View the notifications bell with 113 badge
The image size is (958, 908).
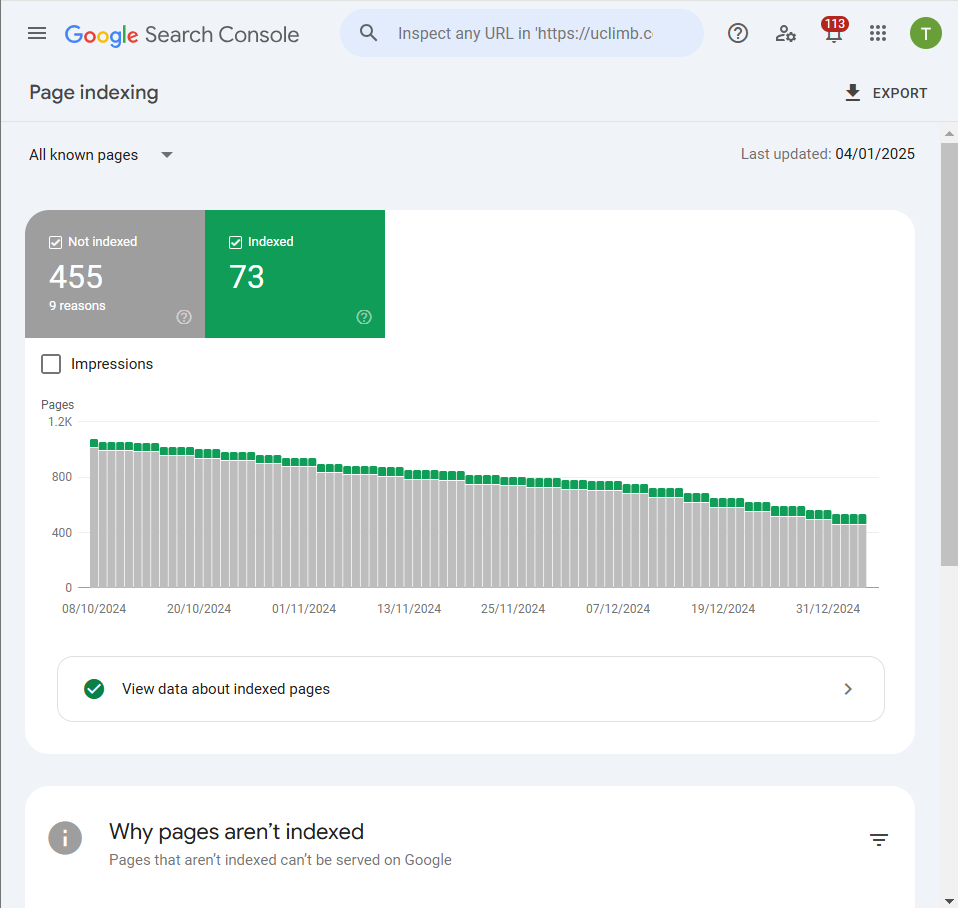click(833, 33)
